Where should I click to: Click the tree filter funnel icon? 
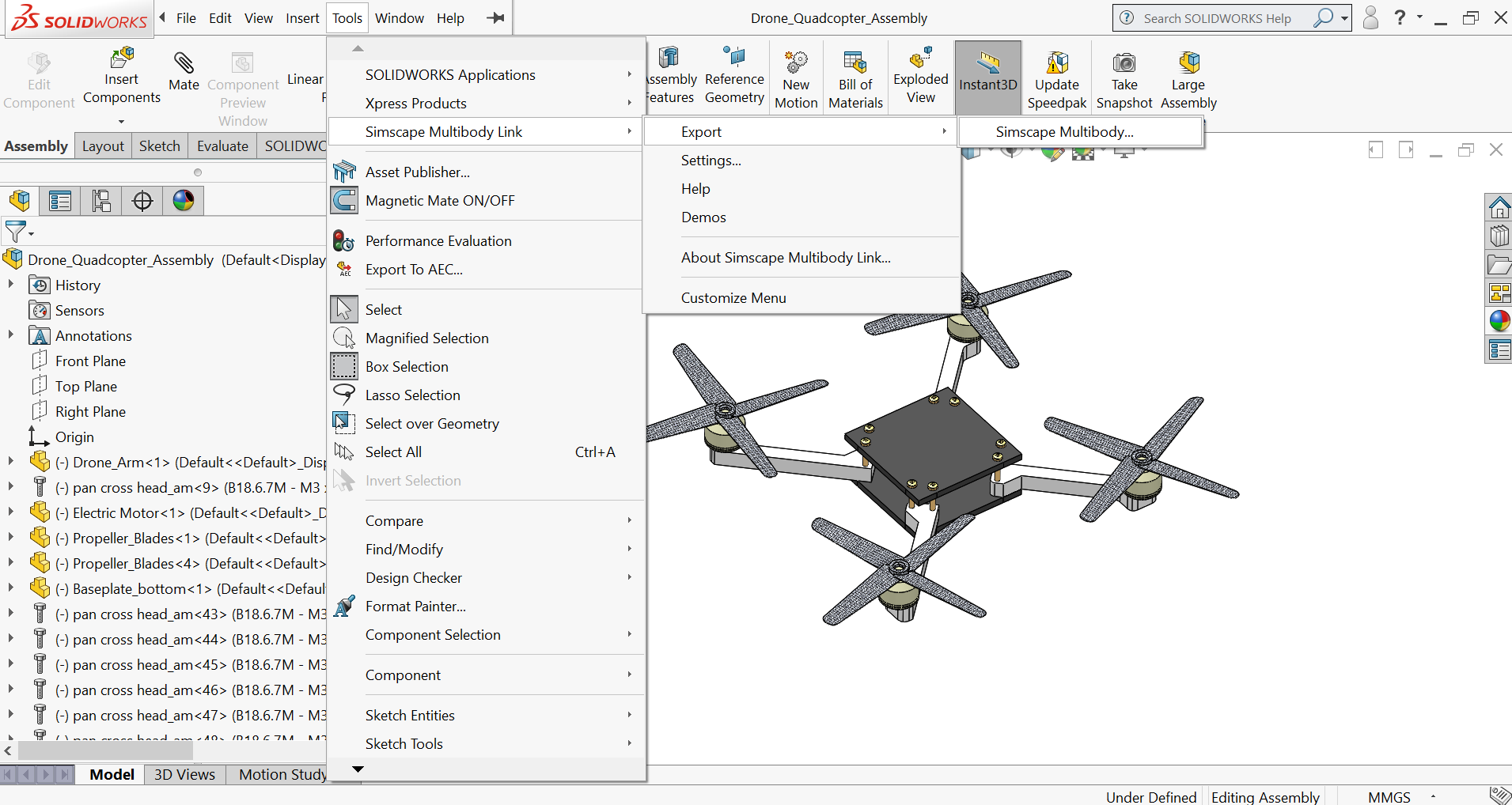(x=16, y=232)
